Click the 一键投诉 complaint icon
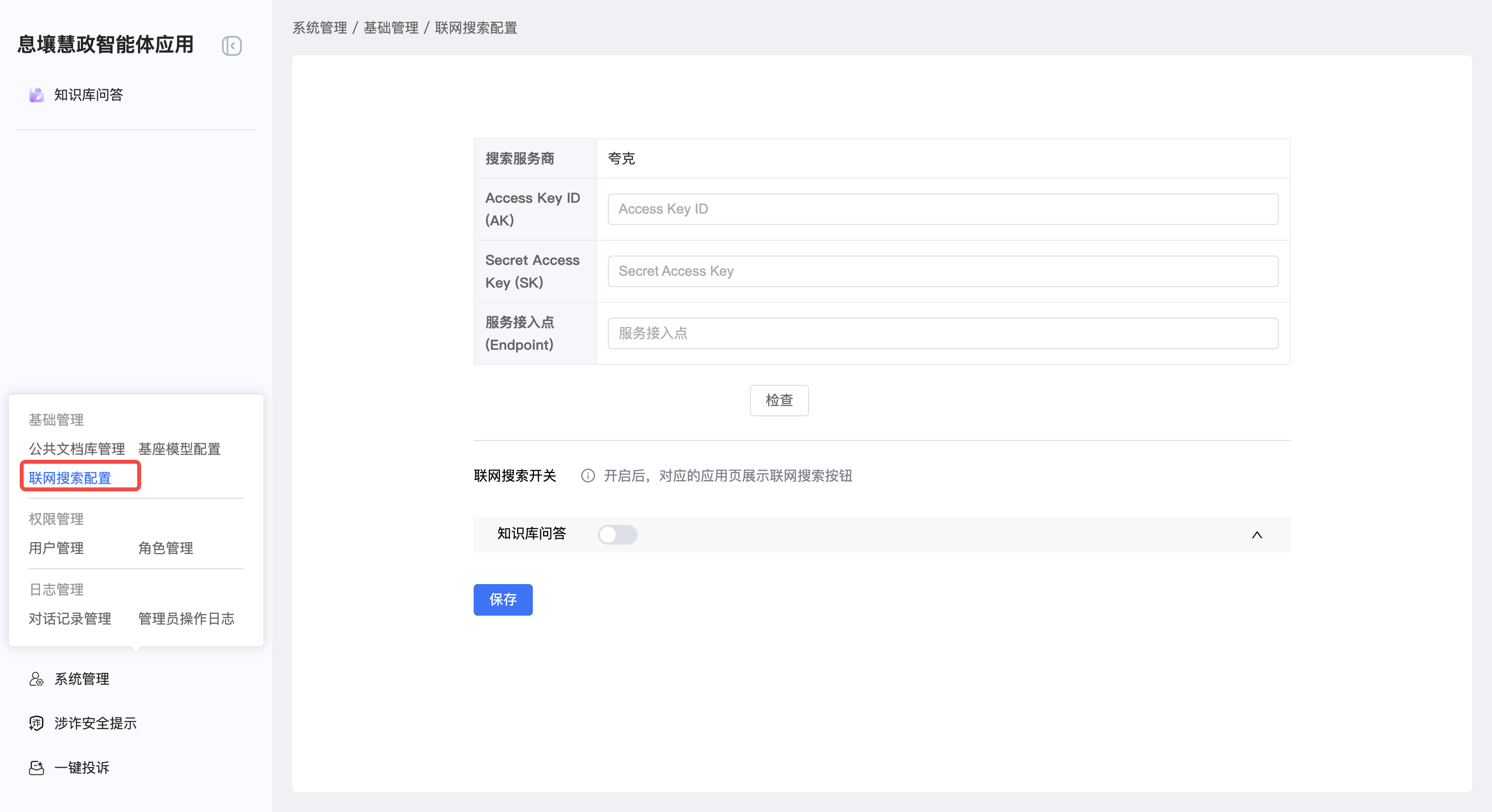This screenshot has width=1492, height=812. tap(37, 768)
